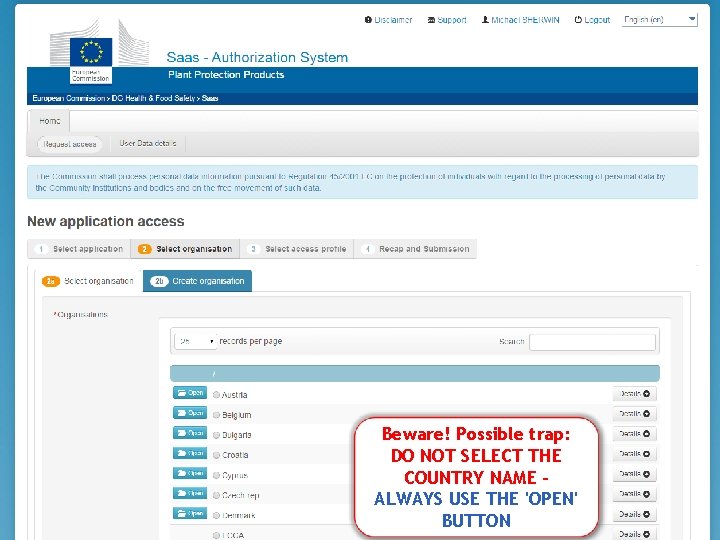
Task: Select the Denmark radio button
Action: (x=216, y=515)
